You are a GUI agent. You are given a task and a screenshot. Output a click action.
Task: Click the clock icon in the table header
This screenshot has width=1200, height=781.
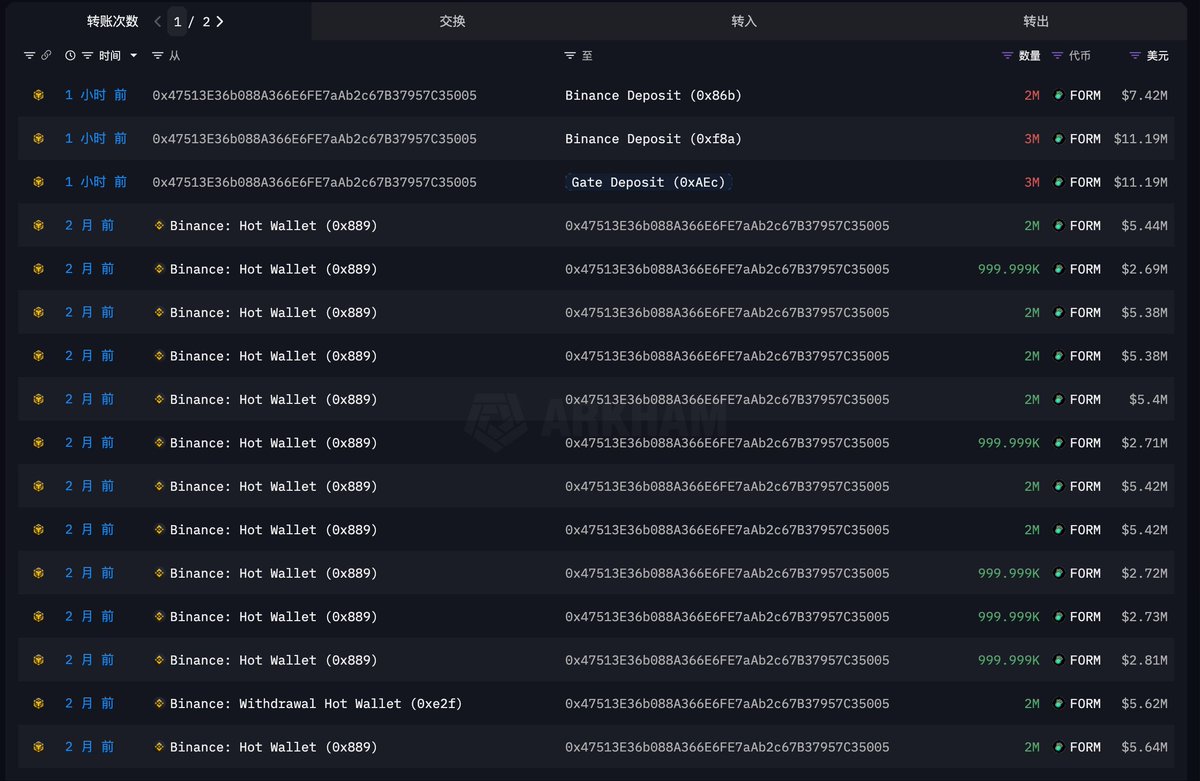coord(70,56)
